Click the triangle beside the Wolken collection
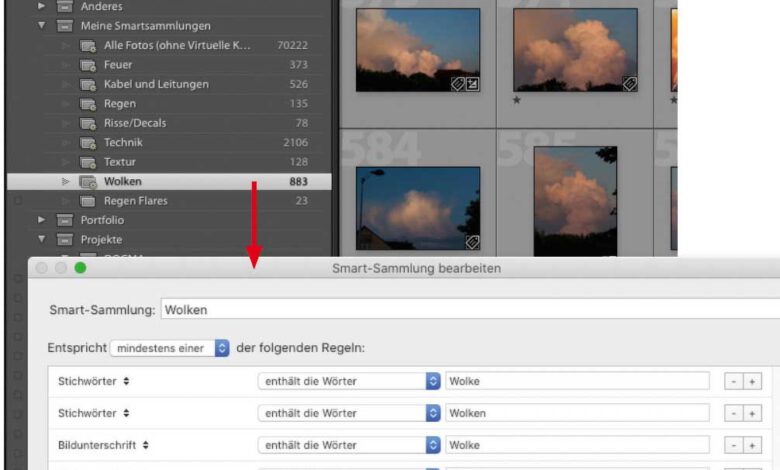This screenshot has height=470, width=780. pos(65,181)
